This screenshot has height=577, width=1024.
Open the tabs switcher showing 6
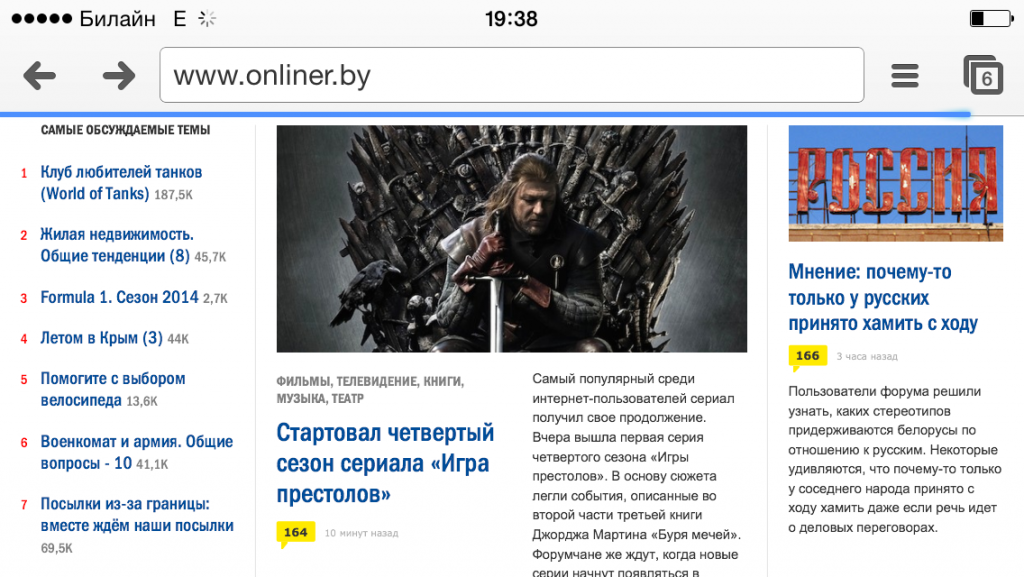tap(984, 75)
